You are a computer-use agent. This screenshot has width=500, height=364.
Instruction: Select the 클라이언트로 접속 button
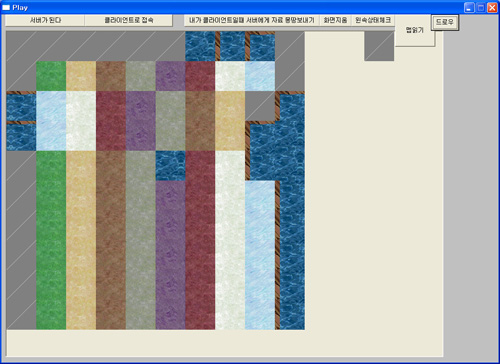[129, 20]
